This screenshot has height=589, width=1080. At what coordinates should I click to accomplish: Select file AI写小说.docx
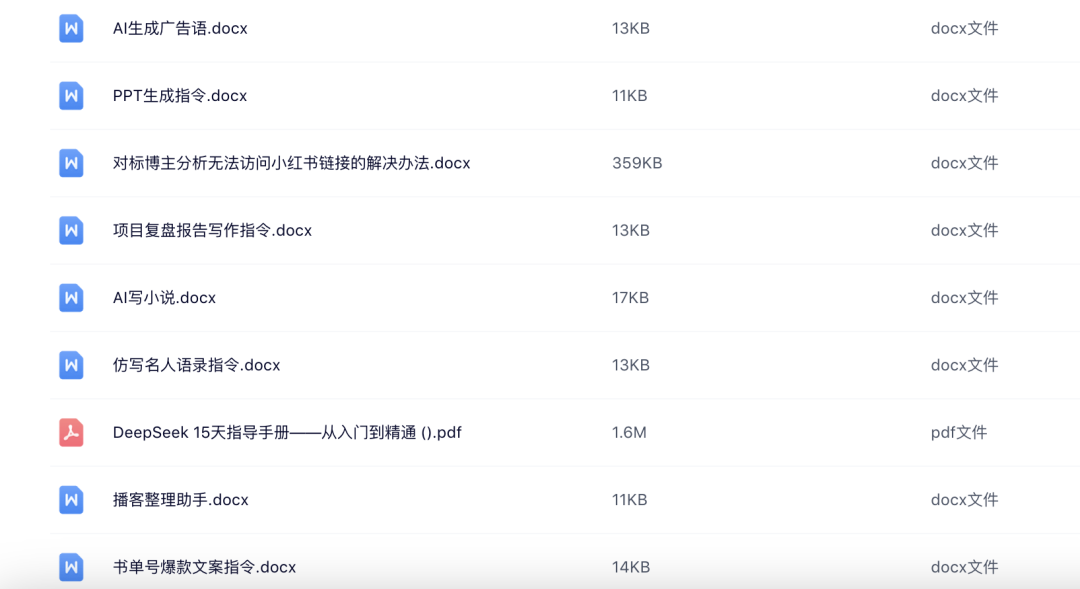164,298
